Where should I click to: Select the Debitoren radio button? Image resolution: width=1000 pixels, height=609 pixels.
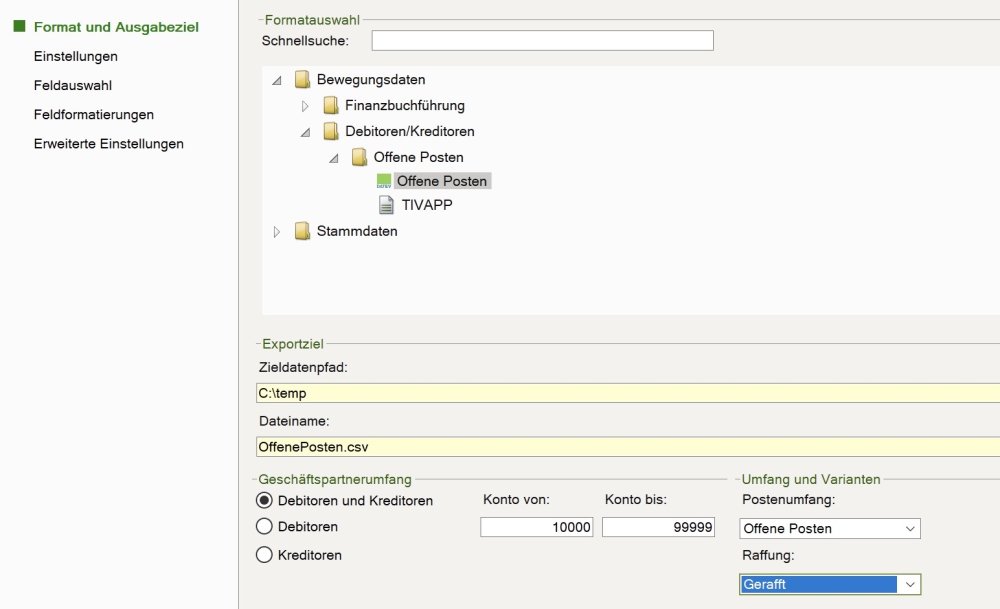(x=265, y=527)
